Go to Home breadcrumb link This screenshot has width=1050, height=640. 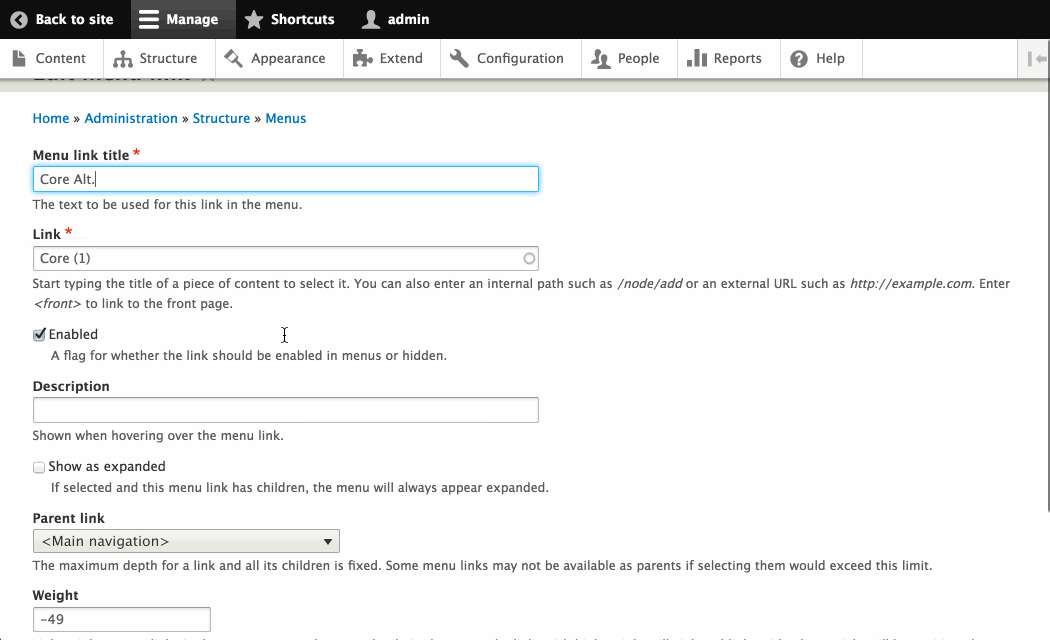51,118
